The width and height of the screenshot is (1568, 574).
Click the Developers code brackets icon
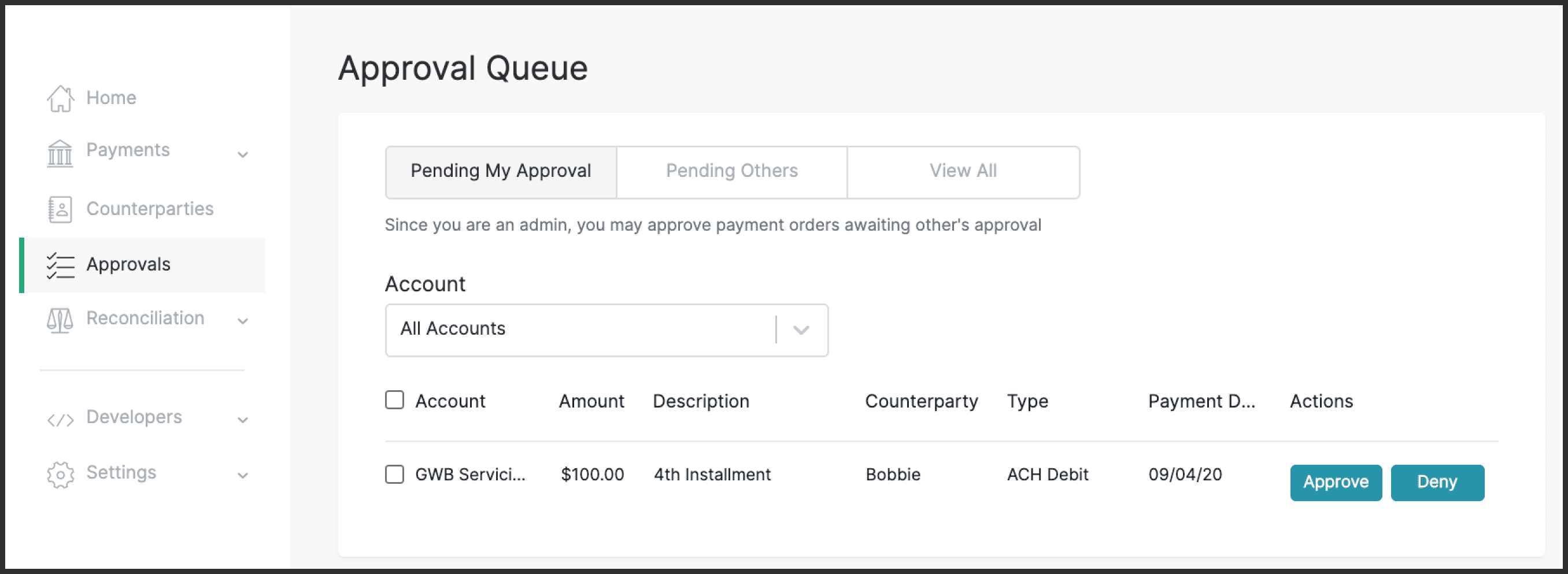60,420
